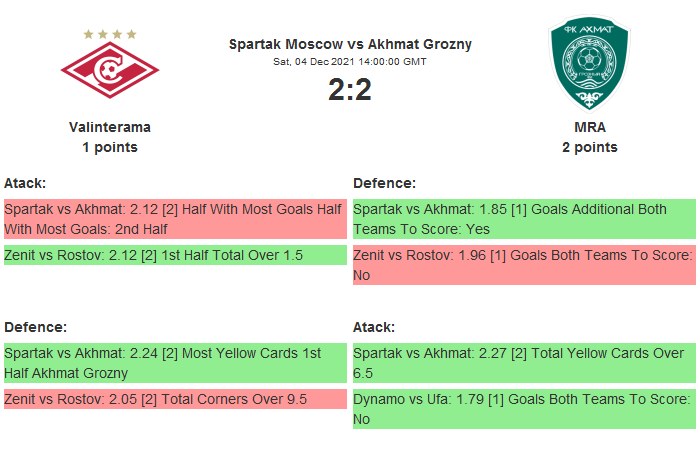700x460 pixels.
Task: Select the Half With Most Goals bet row
Action: (x=173, y=219)
